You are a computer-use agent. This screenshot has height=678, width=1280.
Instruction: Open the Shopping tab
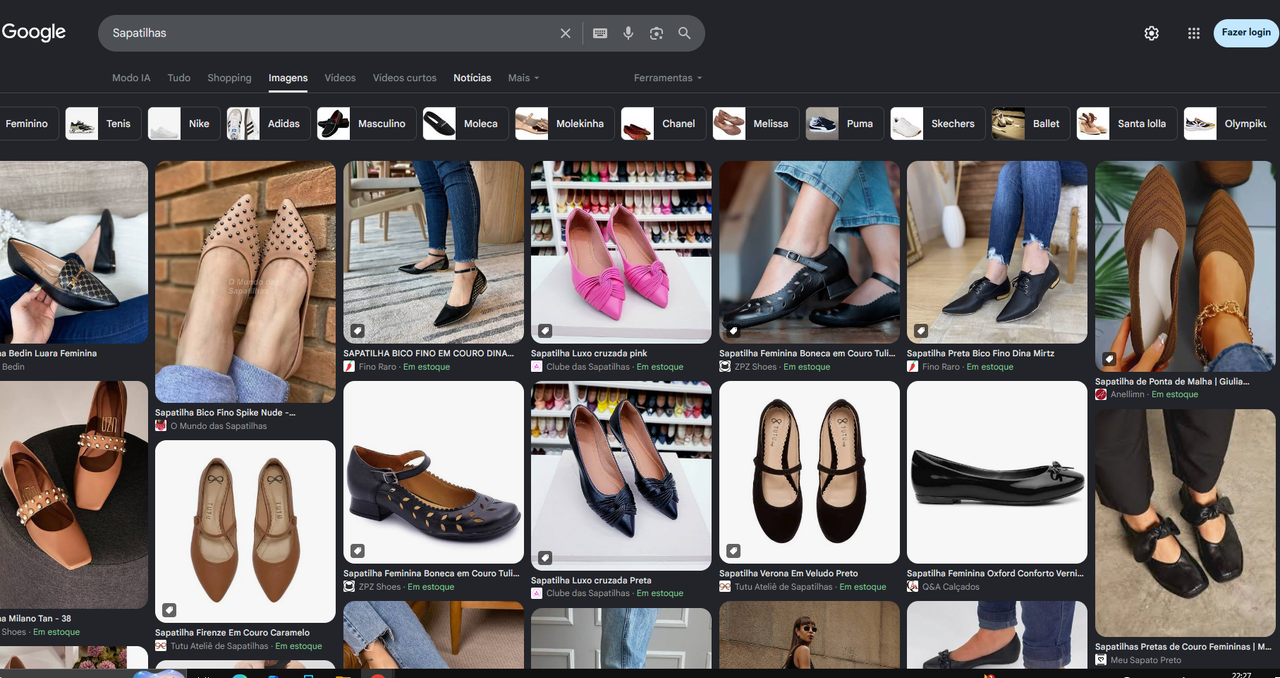(x=229, y=78)
